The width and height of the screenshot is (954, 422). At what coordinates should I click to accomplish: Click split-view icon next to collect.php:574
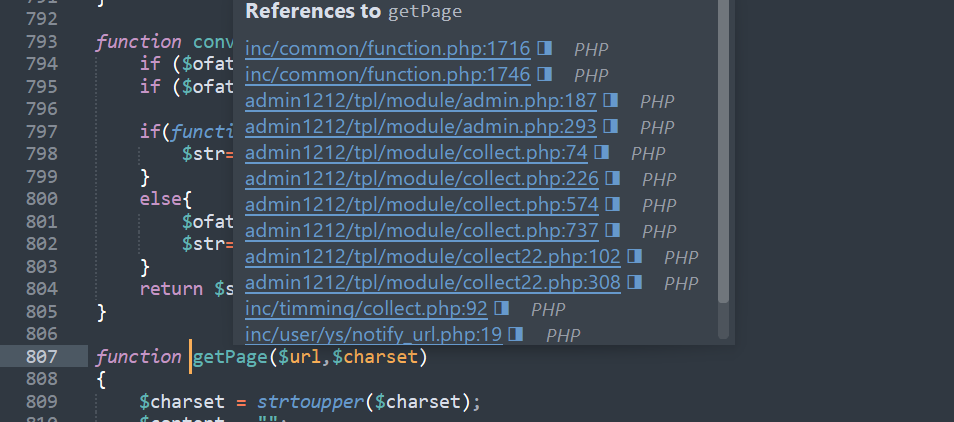click(613, 204)
